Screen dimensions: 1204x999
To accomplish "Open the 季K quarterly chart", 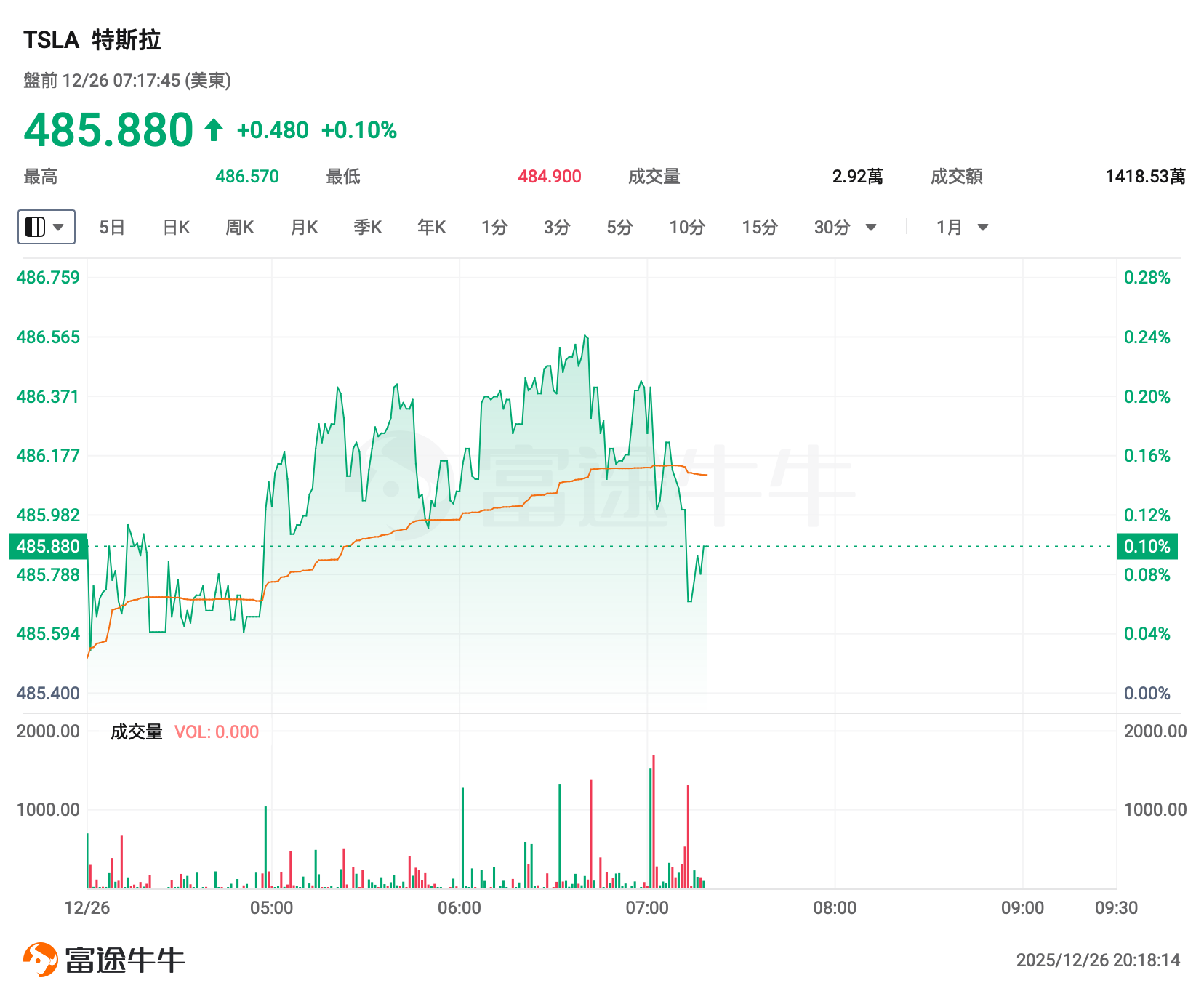I will click(x=368, y=228).
